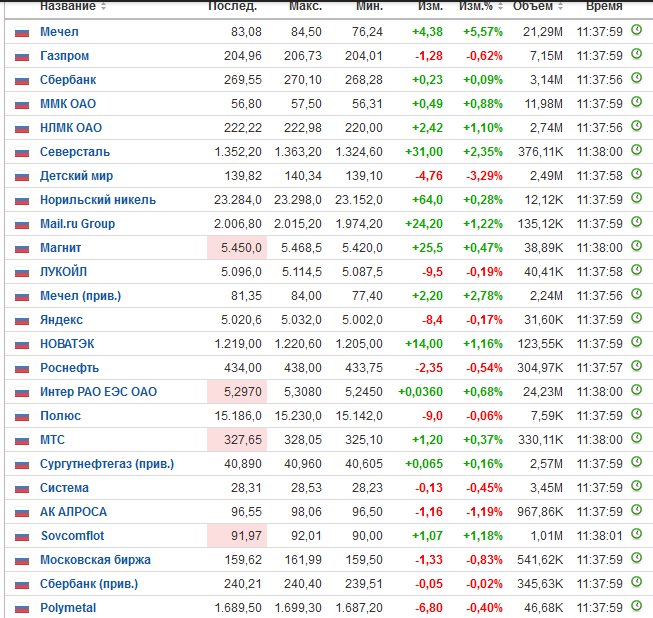Select the ММК ОАО volume 11,98M
The image size is (653, 618).
tap(543, 104)
